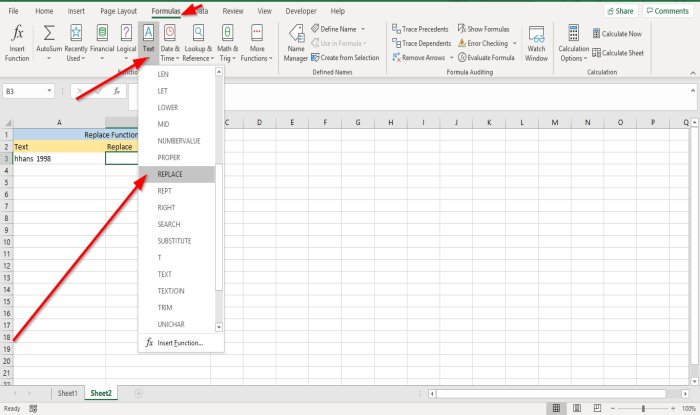Toggle Show Formulas
This screenshot has width=700, height=415.
(x=483, y=29)
